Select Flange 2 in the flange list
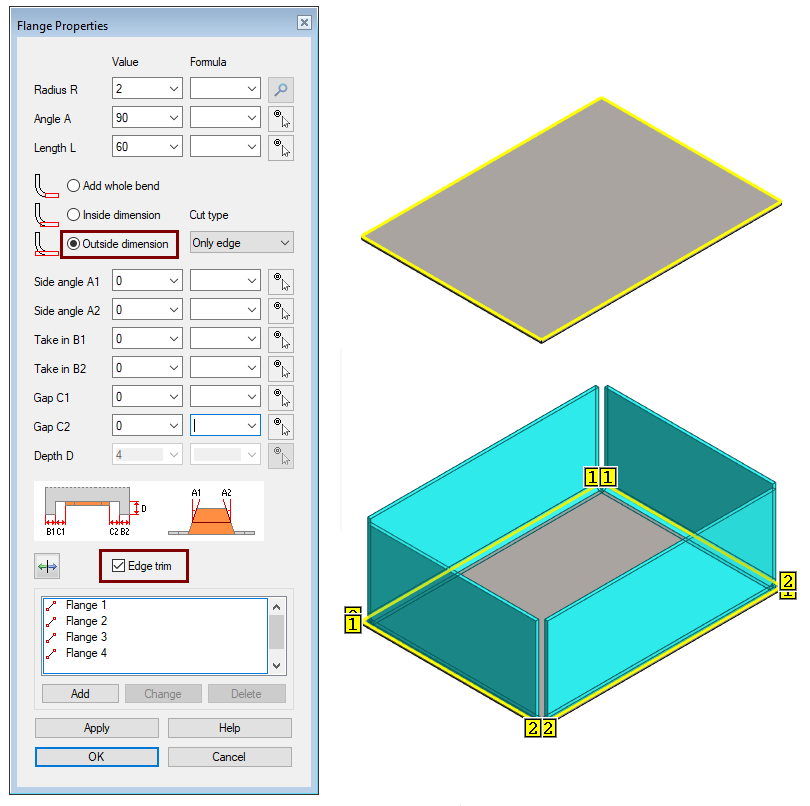The image size is (810, 806). point(86,621)
